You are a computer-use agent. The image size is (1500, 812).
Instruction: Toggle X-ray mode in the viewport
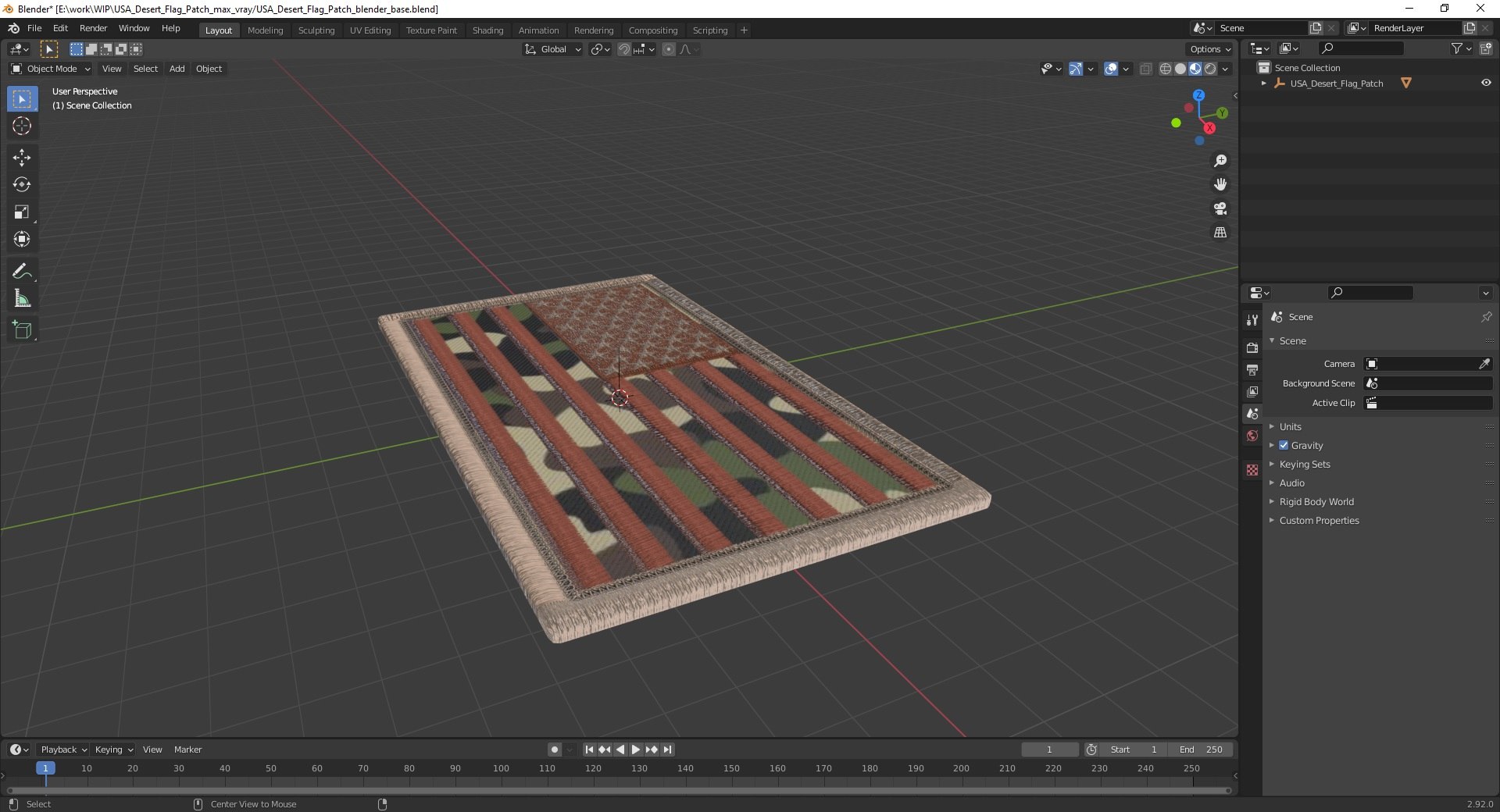click(1145, 69)
